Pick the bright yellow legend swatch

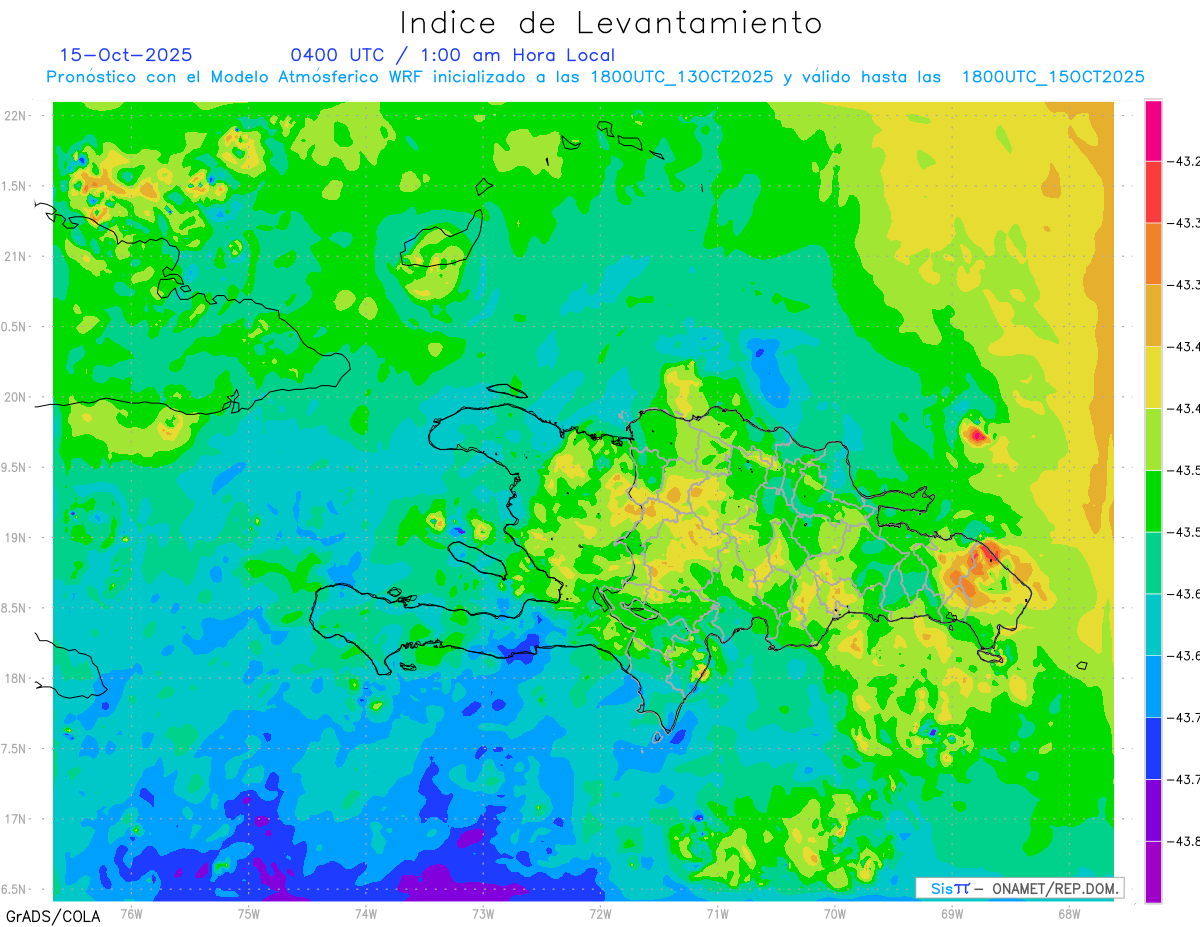(1153, 377)
